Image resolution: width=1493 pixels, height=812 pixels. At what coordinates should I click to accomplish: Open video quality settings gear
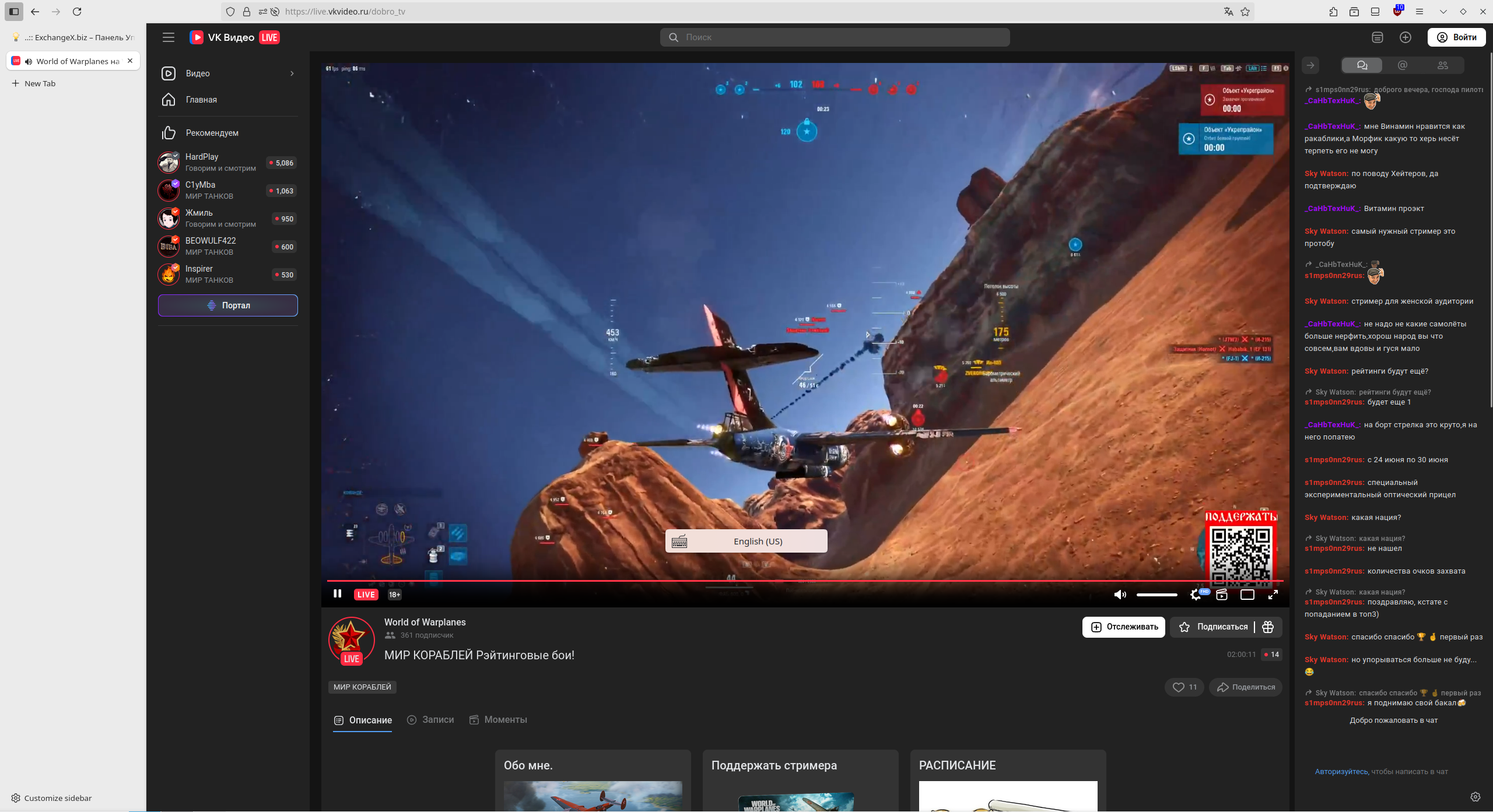1196,595
